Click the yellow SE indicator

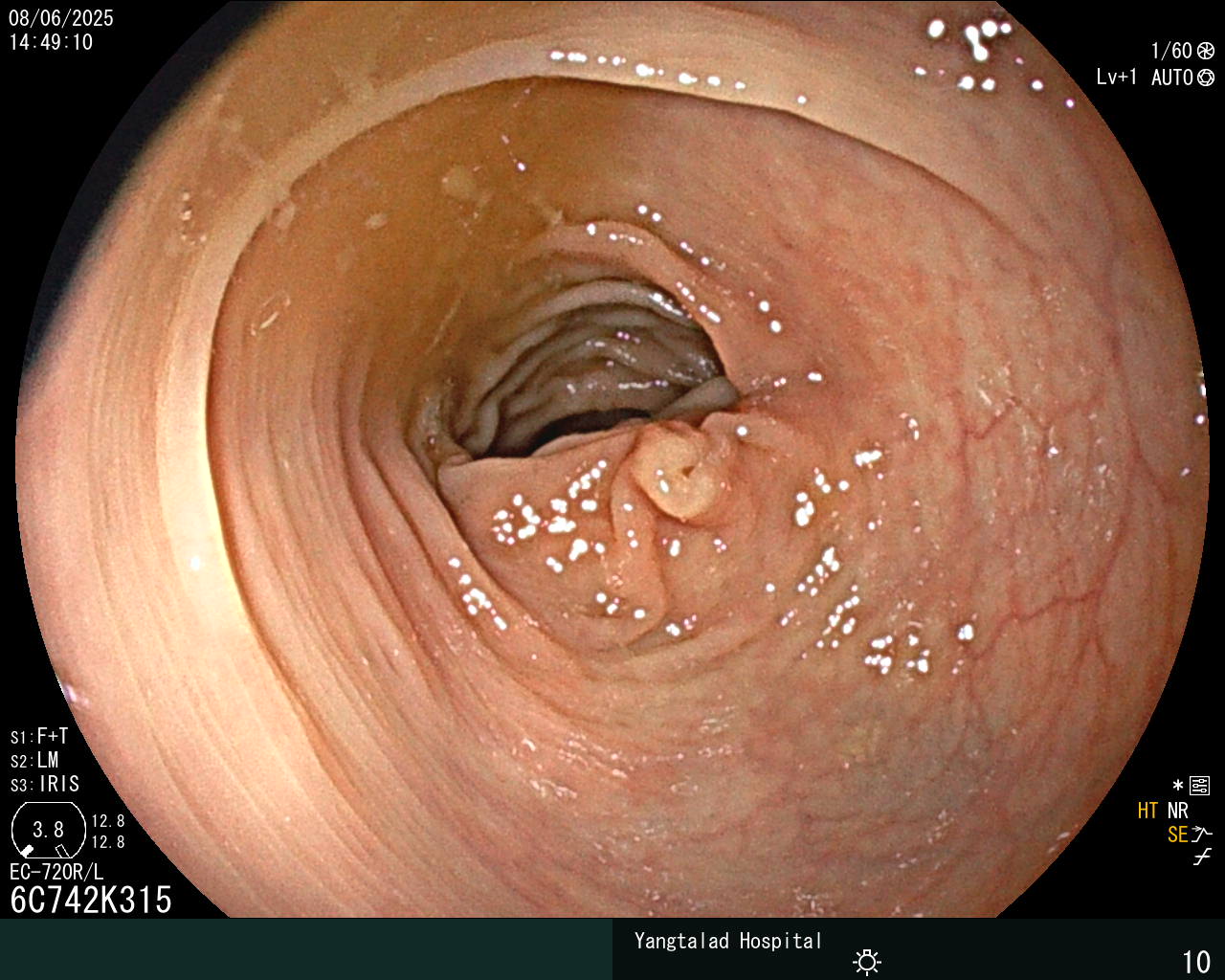point(1178,835)
